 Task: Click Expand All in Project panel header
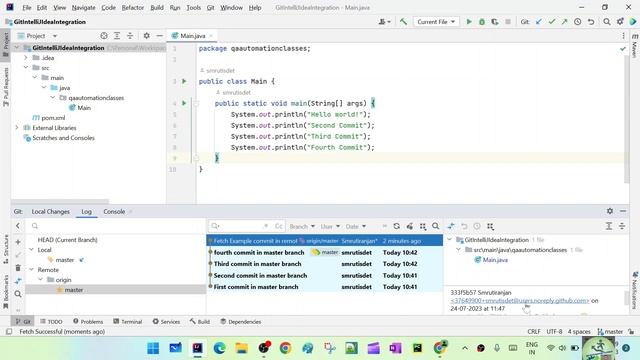click(x=117, y=36)
